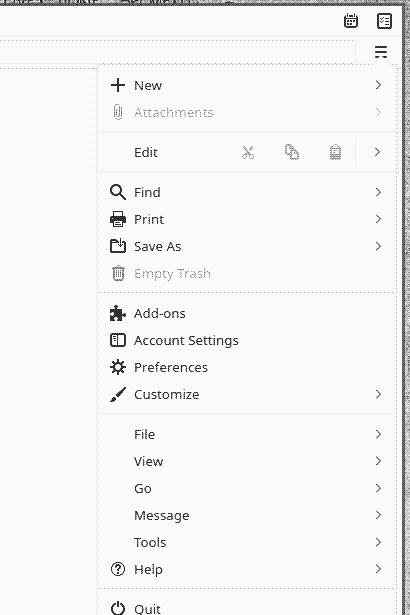Open Account Settings
The width and height of the screenshot is (410, 615).
[247, 340]
